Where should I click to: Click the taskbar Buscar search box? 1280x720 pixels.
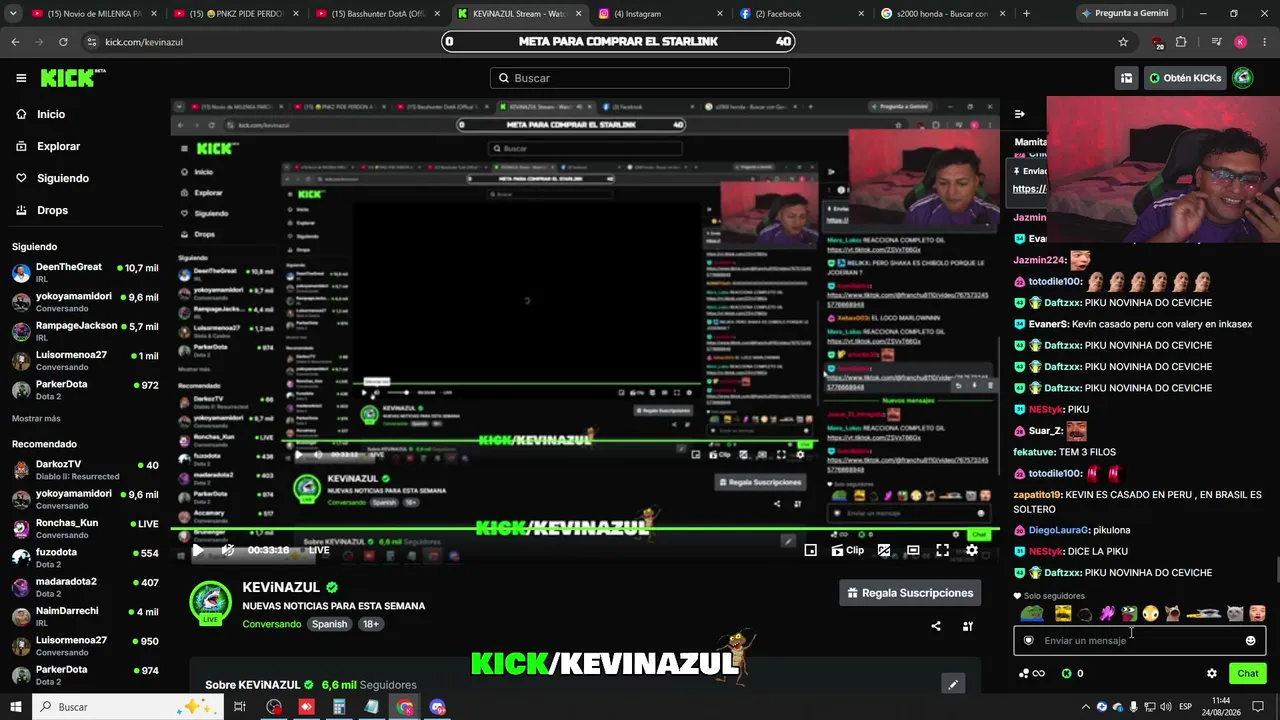(x=130, y=707)
